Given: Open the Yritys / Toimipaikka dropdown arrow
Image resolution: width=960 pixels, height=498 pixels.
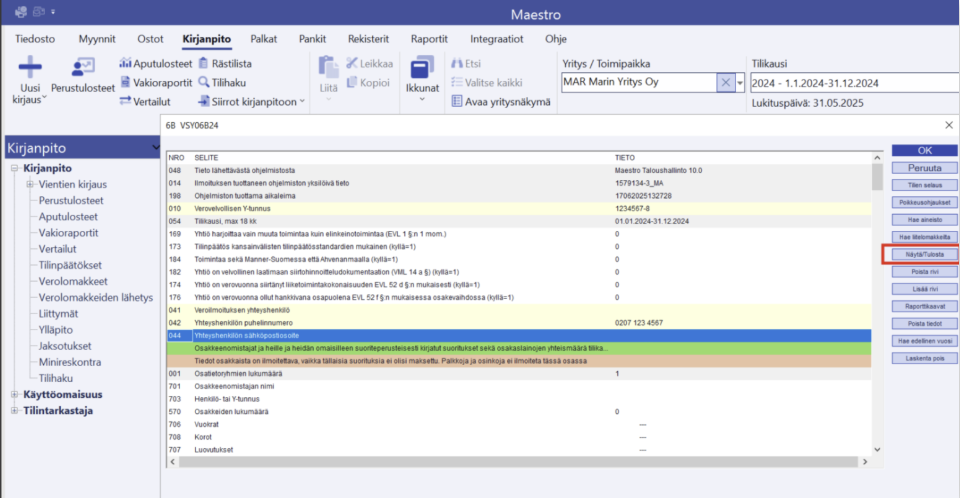Looking at the screenshot, I should click(741, 83).
